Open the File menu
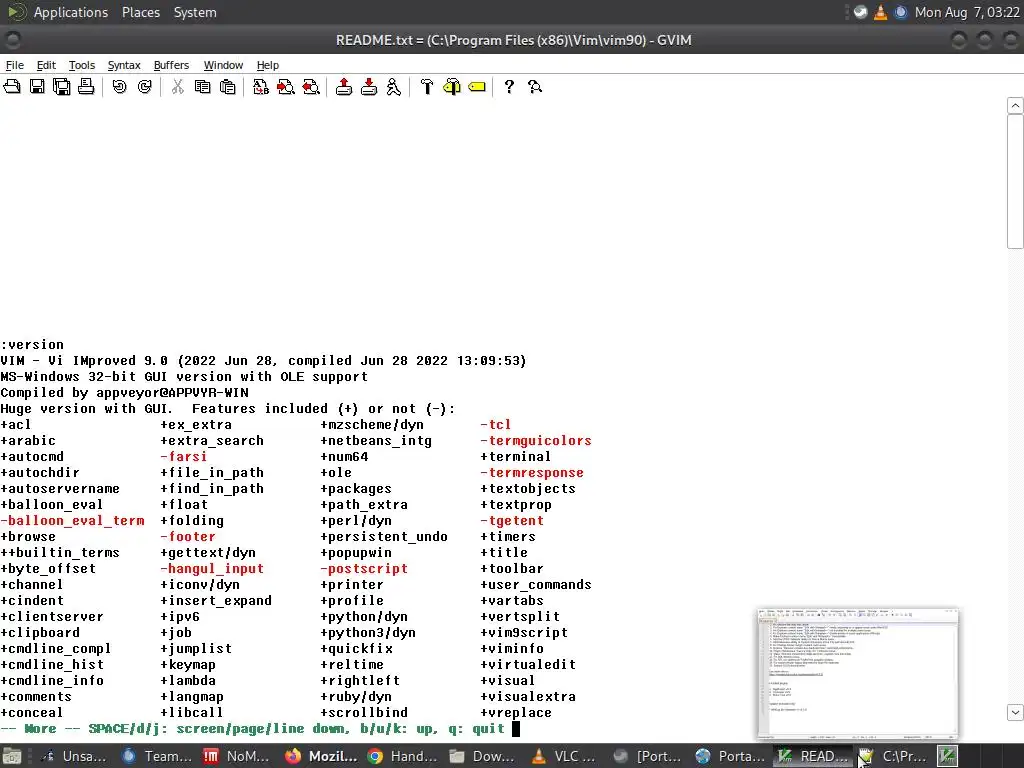The image size is (1024, 768). tap(14, 65)
